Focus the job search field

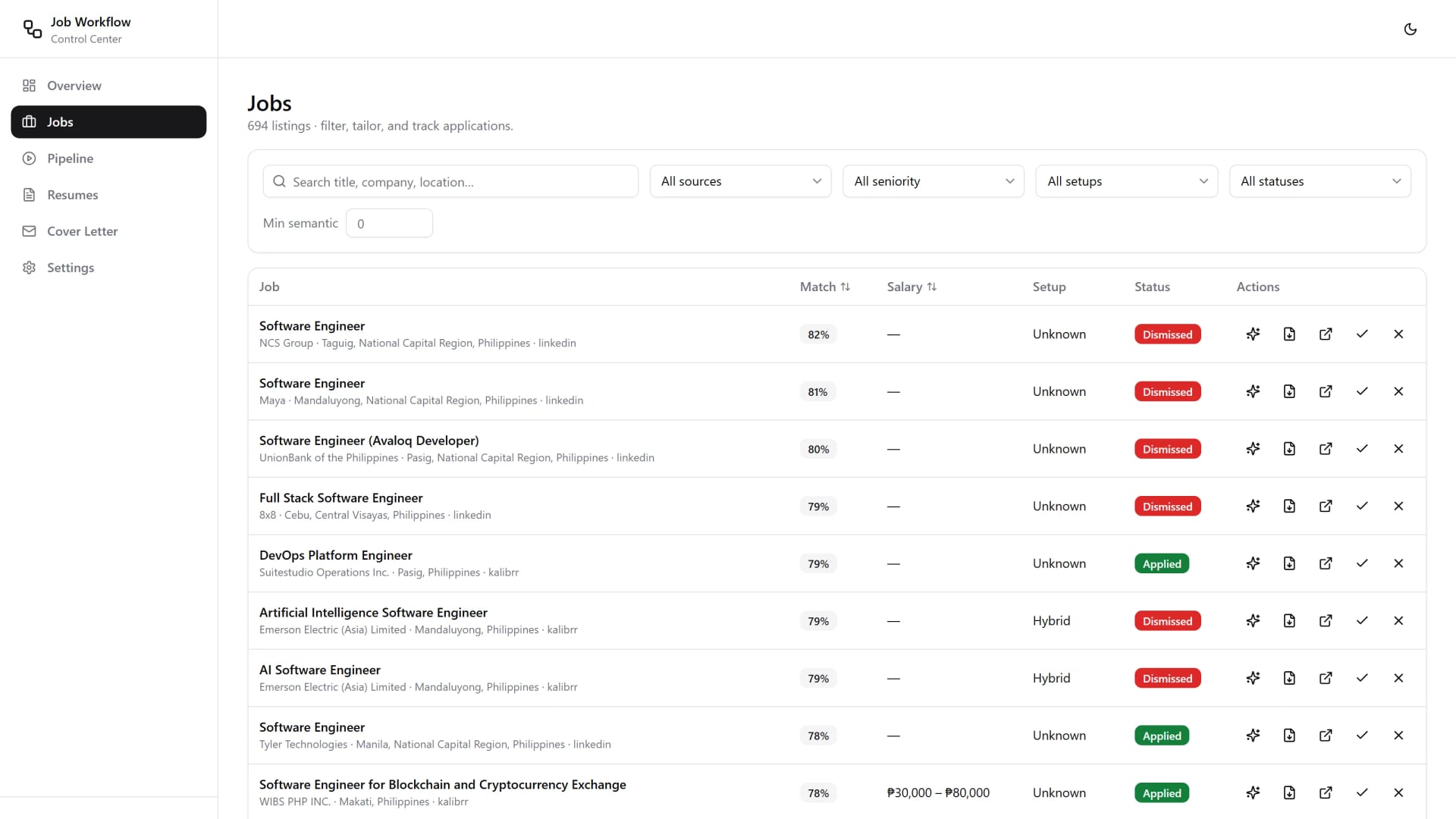click(450, 181)
